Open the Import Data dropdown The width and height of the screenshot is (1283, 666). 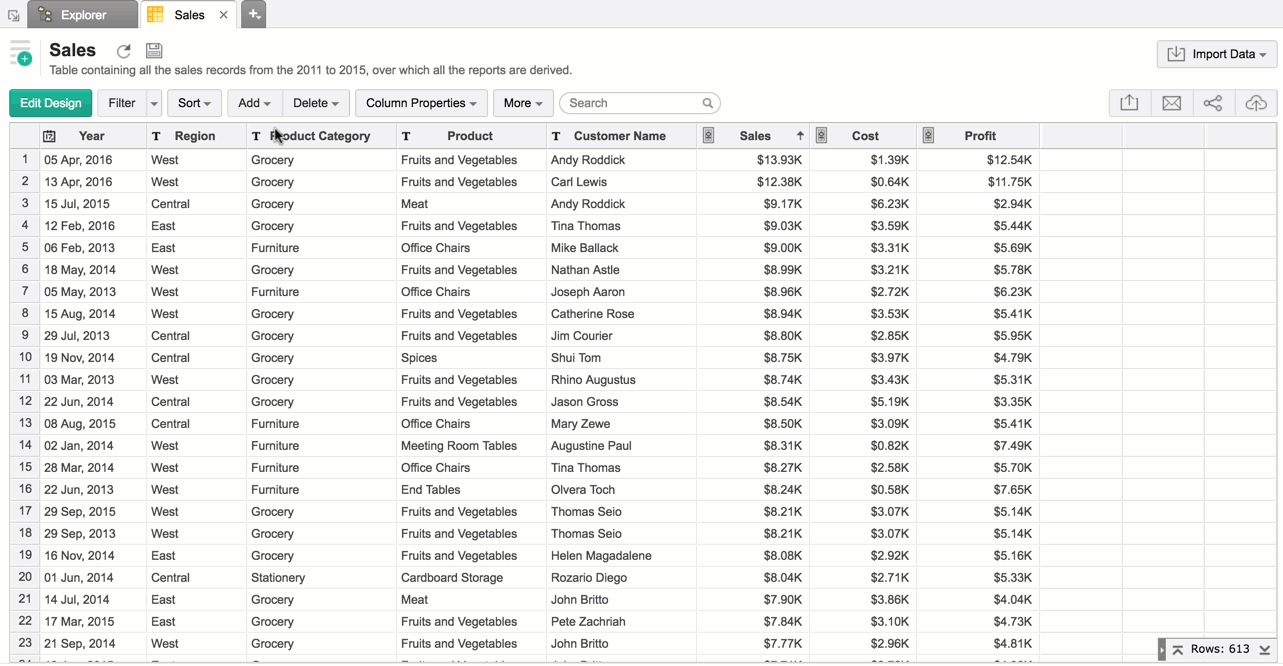click(1217, 54)
